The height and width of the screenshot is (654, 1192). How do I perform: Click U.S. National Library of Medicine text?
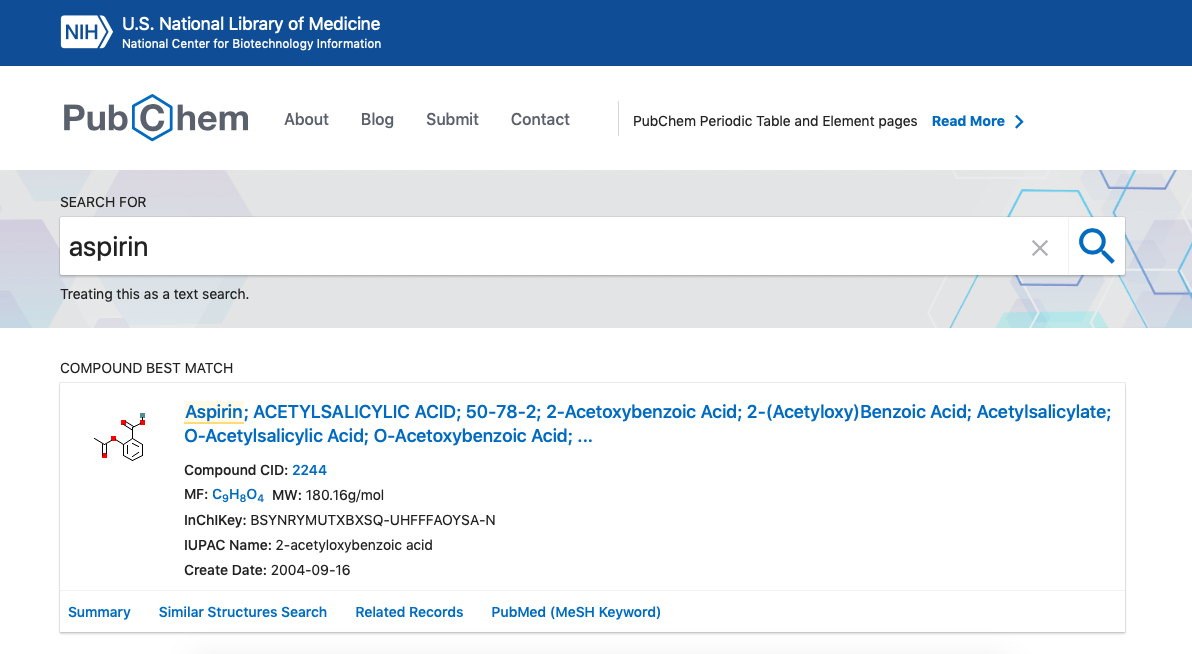tap(251, 24)
